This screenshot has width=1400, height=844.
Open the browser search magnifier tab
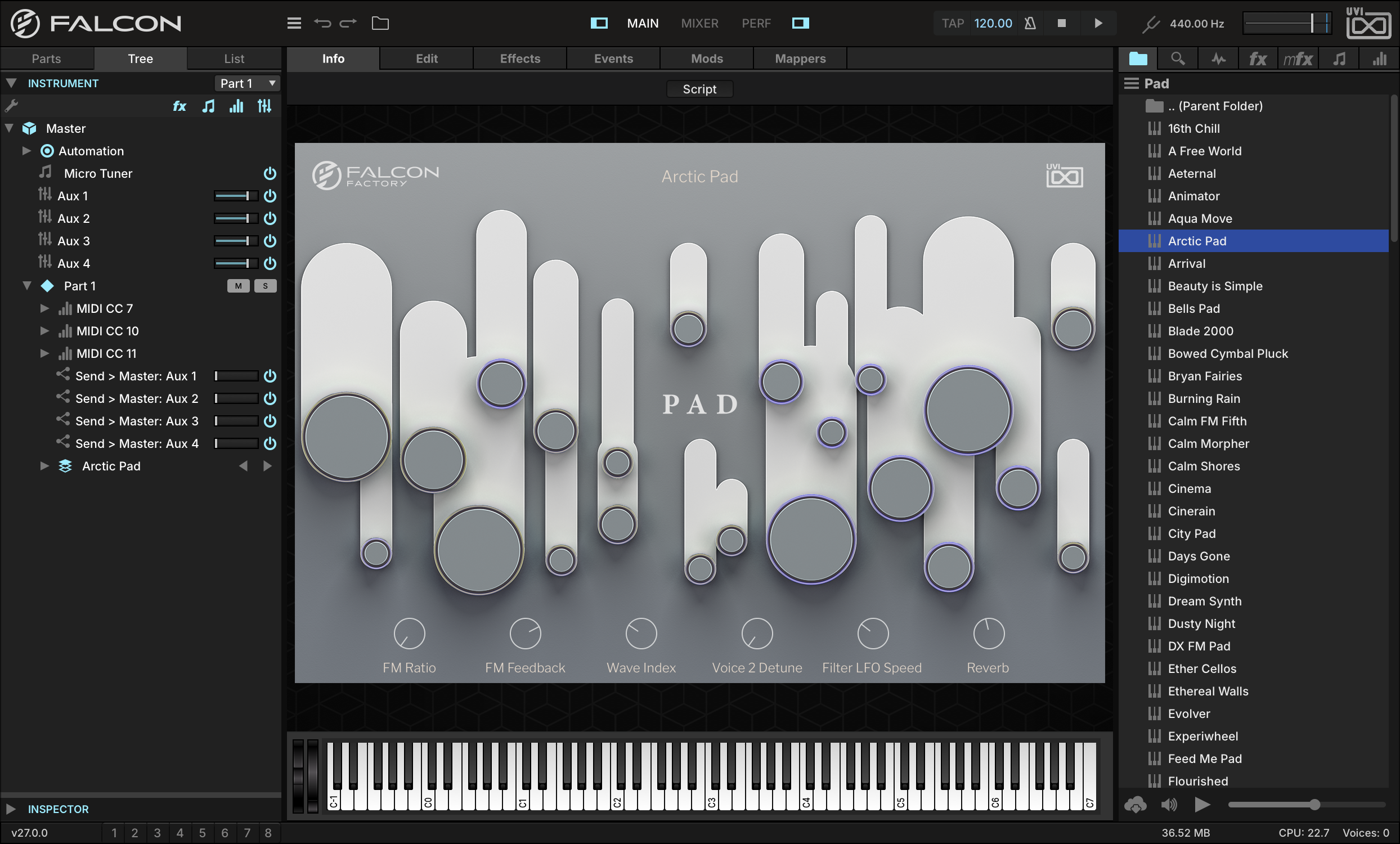(x=1178, y=59)
